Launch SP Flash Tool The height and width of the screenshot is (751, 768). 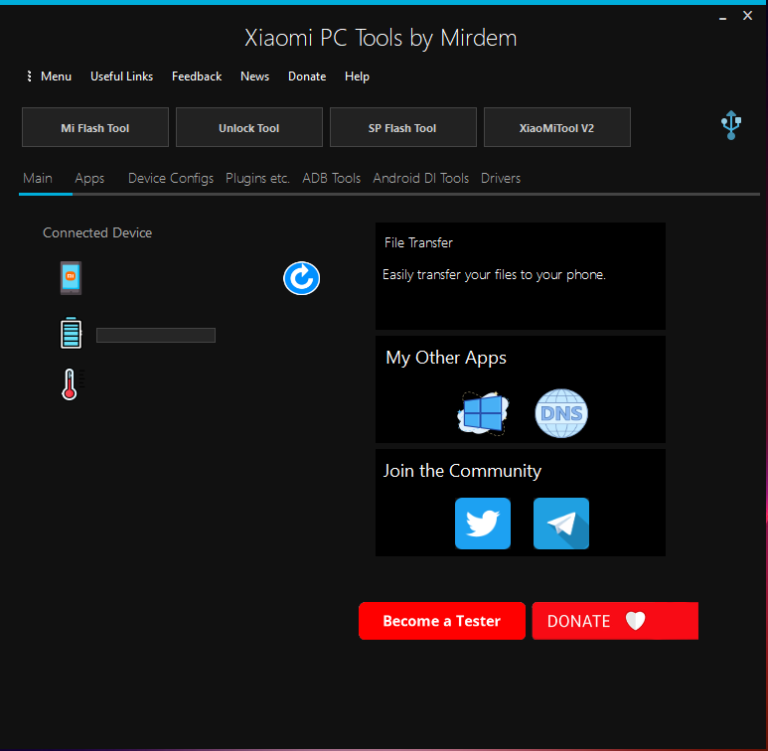403,127
